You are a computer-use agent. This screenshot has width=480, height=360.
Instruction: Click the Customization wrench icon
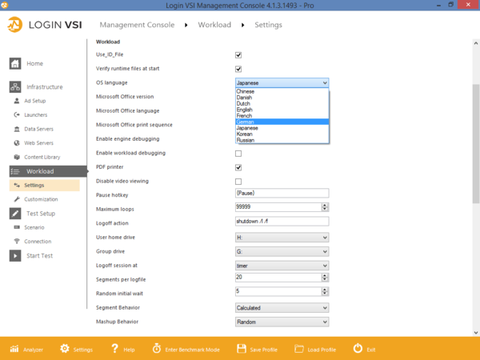(x=17, y=199)
